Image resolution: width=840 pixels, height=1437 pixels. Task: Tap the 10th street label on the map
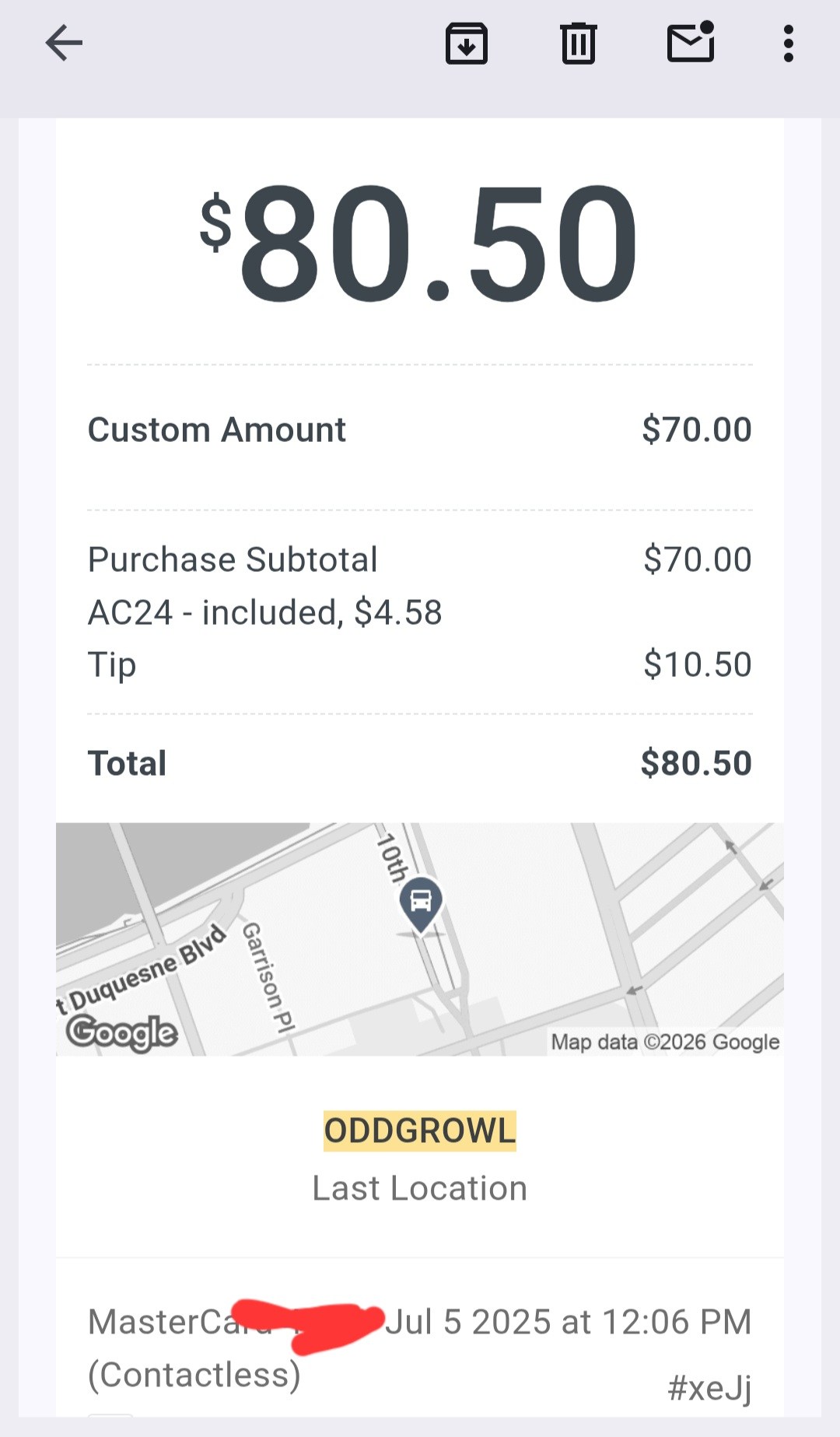pos(391,858)
